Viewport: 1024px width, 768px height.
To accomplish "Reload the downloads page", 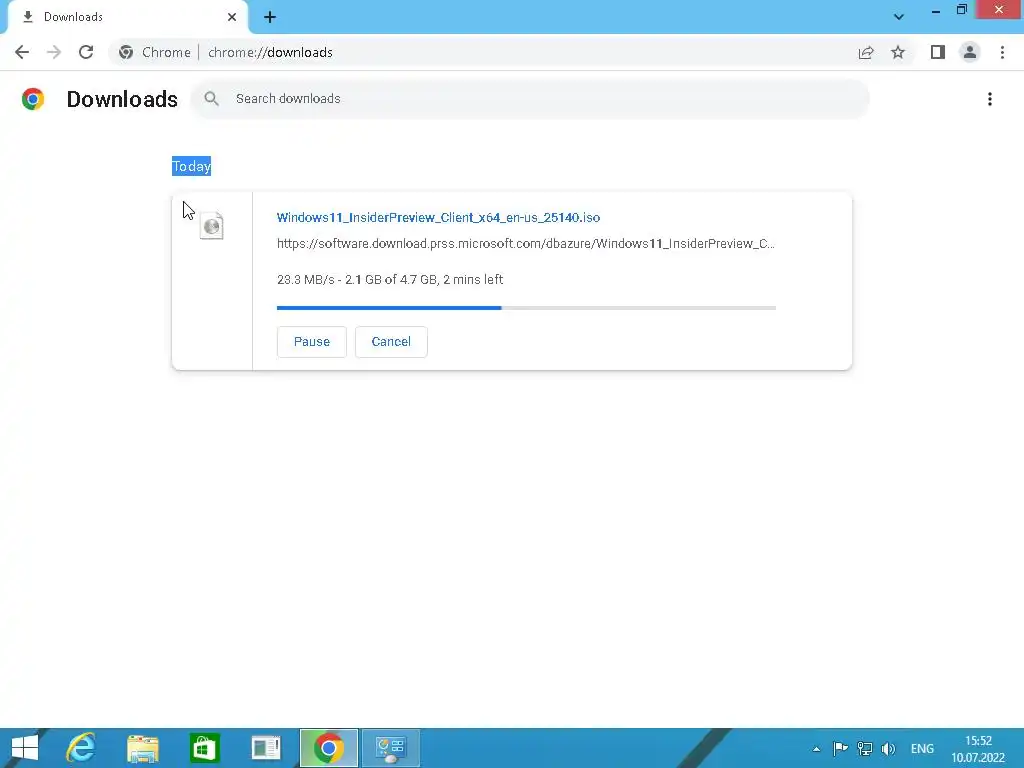I will (x=86, y=52).
